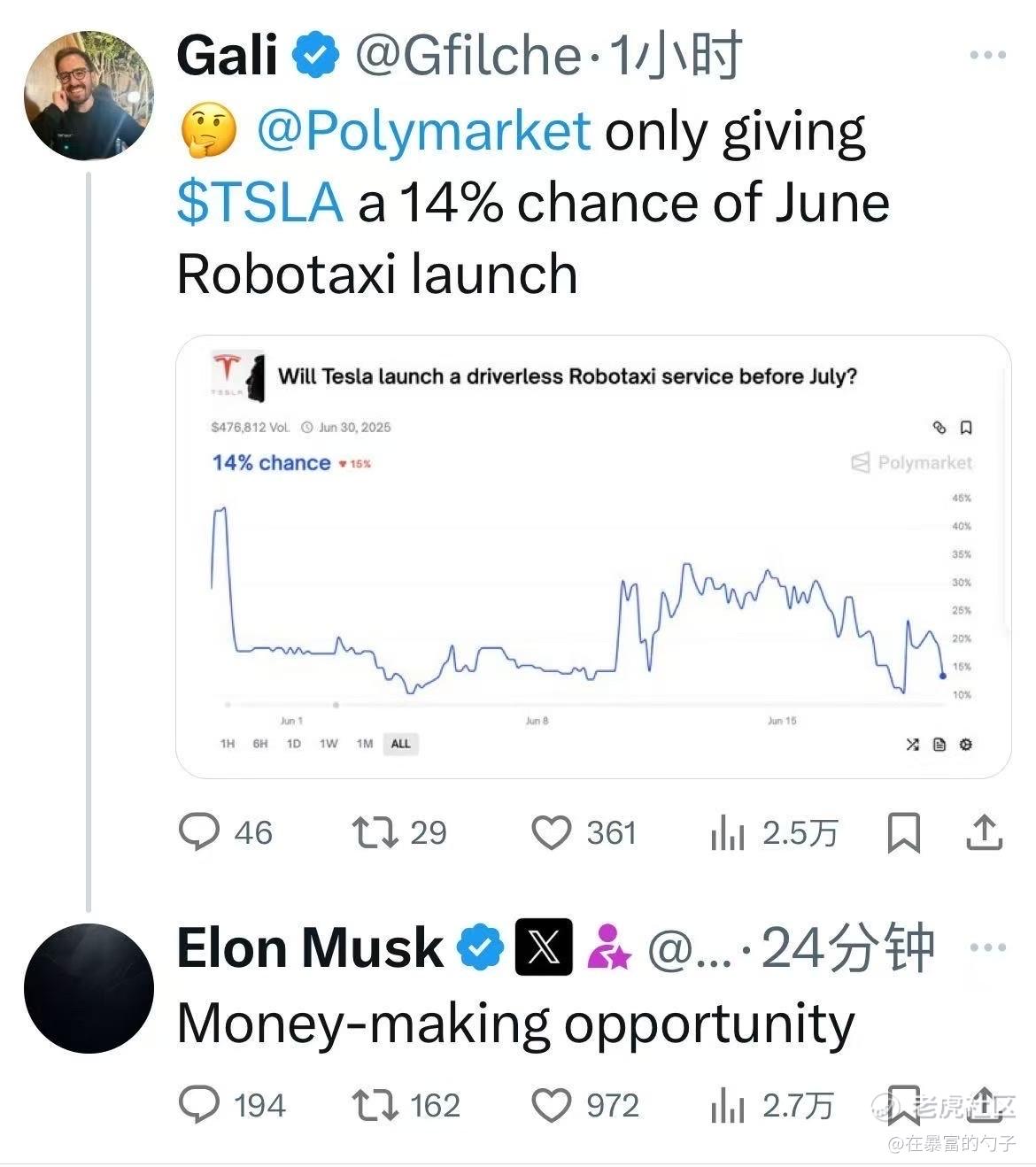This screenshot has height=1167, width=1036.
Task: View analytics on Gali's tweet
Action: (728, 833)
